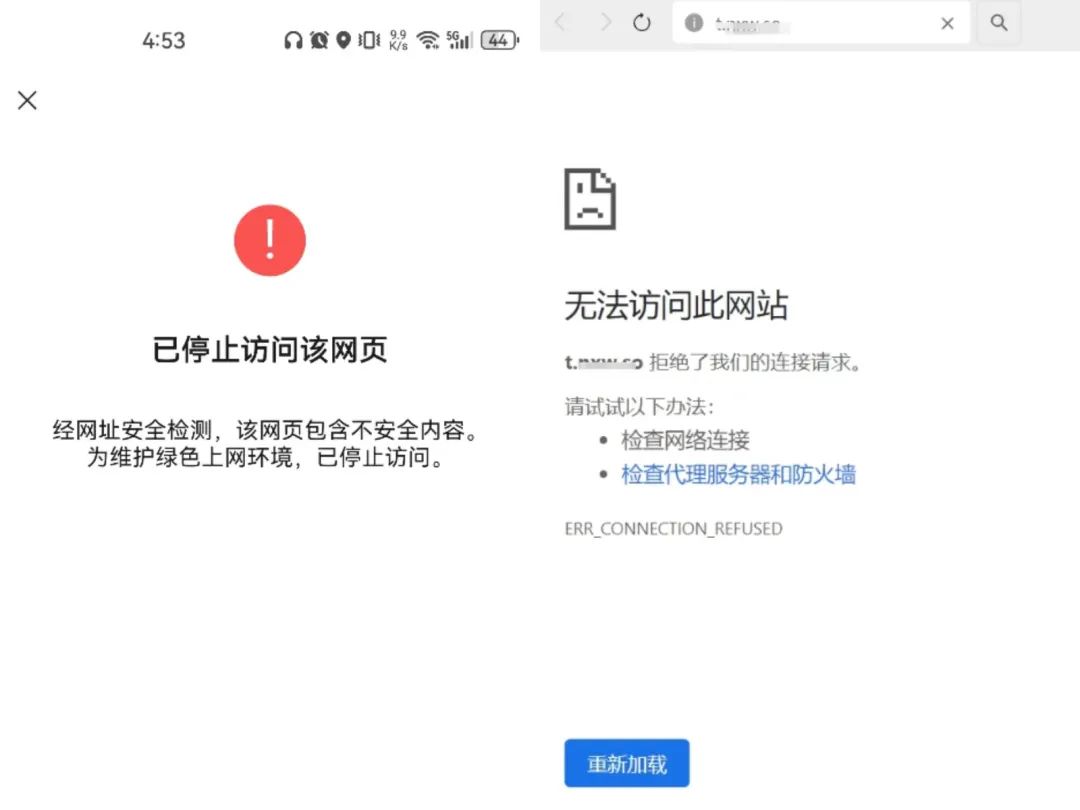Click the sad page error icon
Image resolution: width=1080 pixels, height=810 pixels.
click(590, 199)
